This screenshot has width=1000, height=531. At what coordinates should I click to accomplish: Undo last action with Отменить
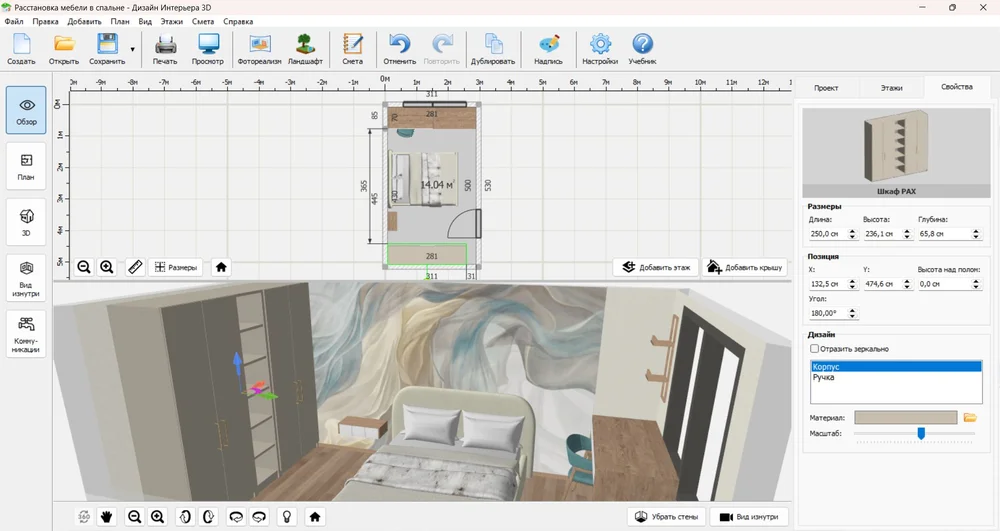pos(400,49)
